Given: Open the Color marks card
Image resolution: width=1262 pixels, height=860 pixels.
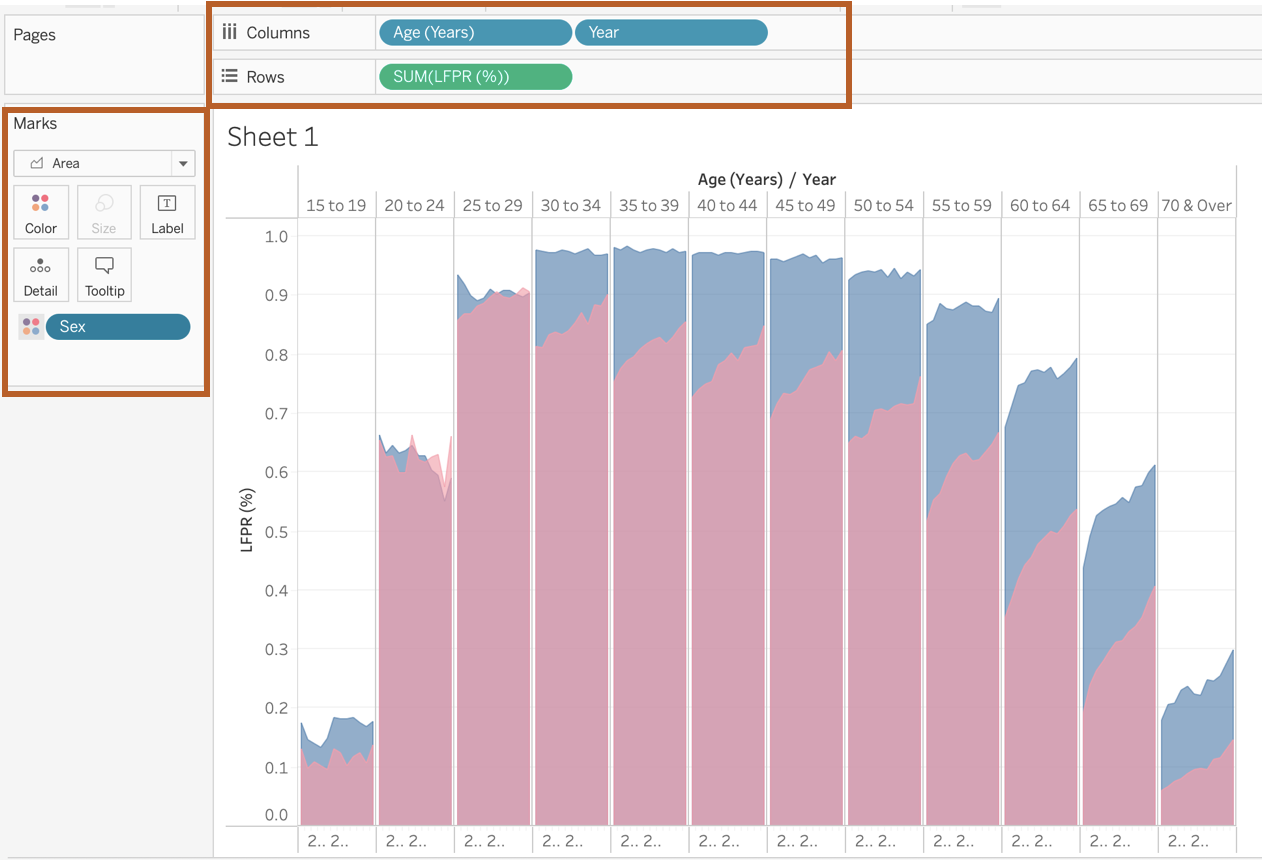Looking at the screenshot, I should point(41,212).
